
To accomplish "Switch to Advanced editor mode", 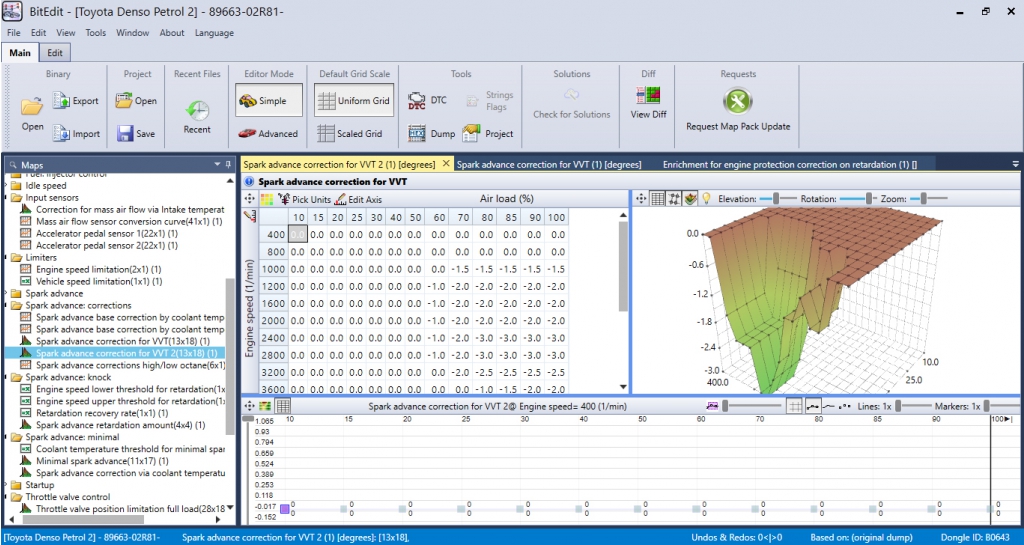I will click(x=268, y=133).
